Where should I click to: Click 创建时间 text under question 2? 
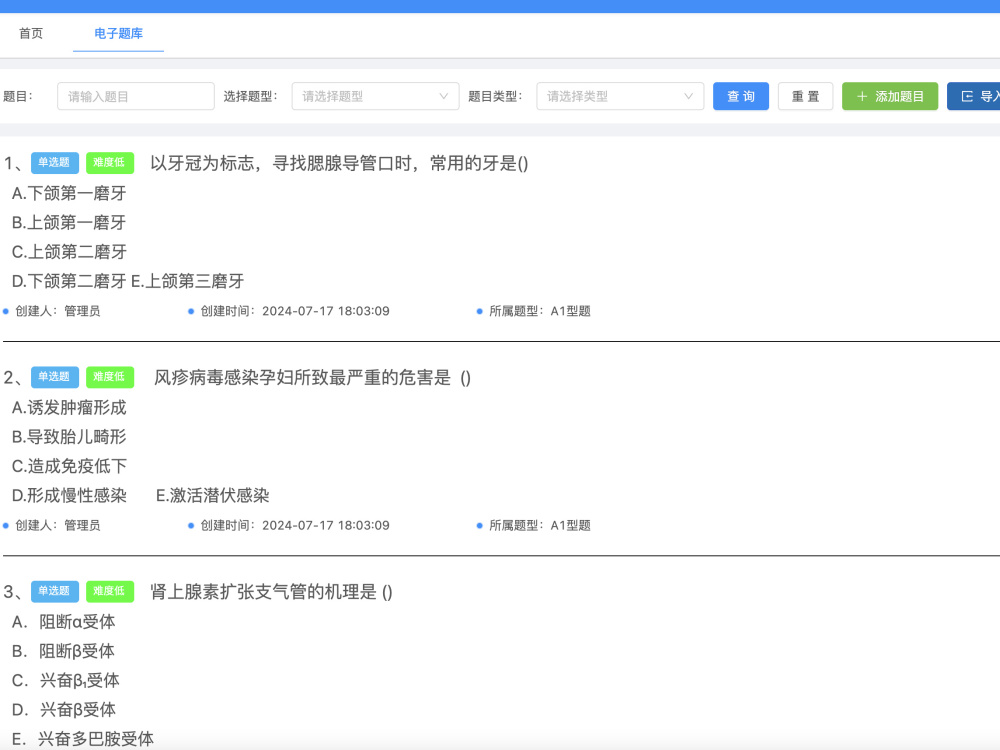[295, 526]
